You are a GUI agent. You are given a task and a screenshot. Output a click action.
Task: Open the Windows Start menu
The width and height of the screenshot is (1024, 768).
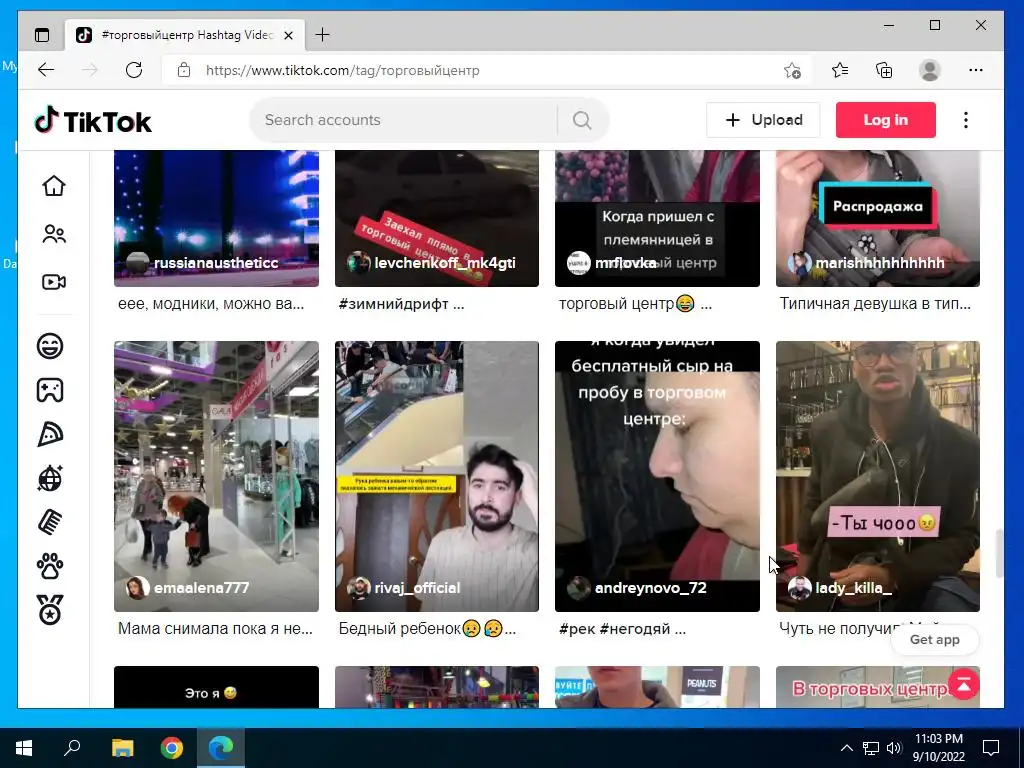click(x=24, y=748)
